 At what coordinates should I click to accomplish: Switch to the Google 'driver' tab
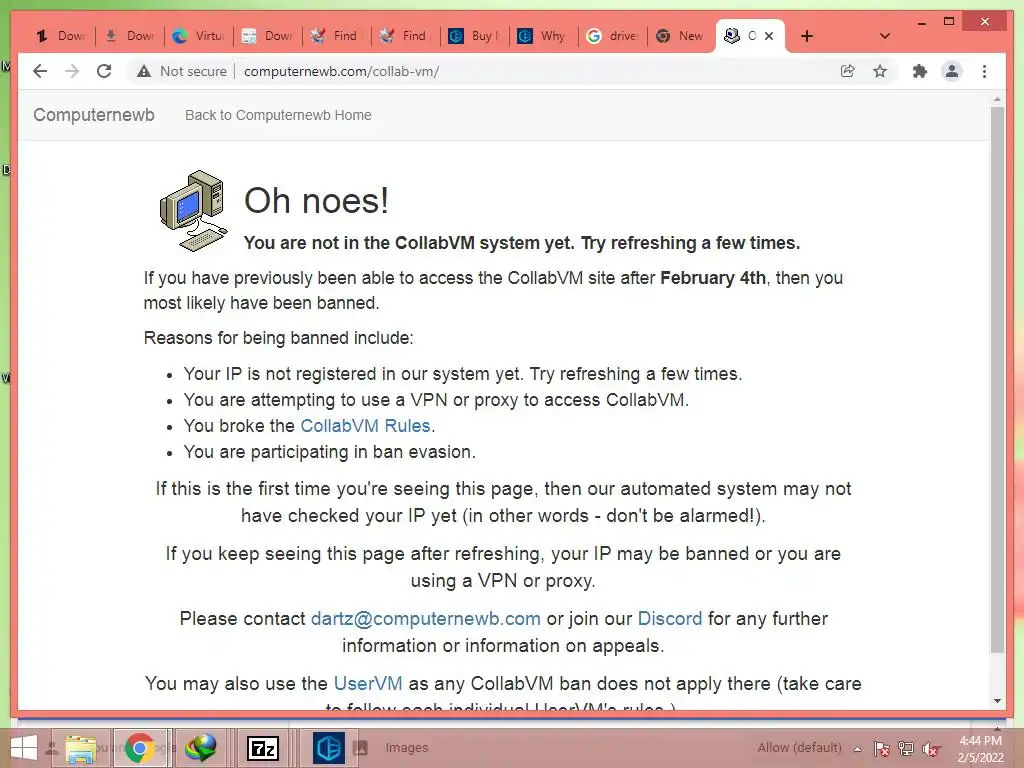coord(613,36)
